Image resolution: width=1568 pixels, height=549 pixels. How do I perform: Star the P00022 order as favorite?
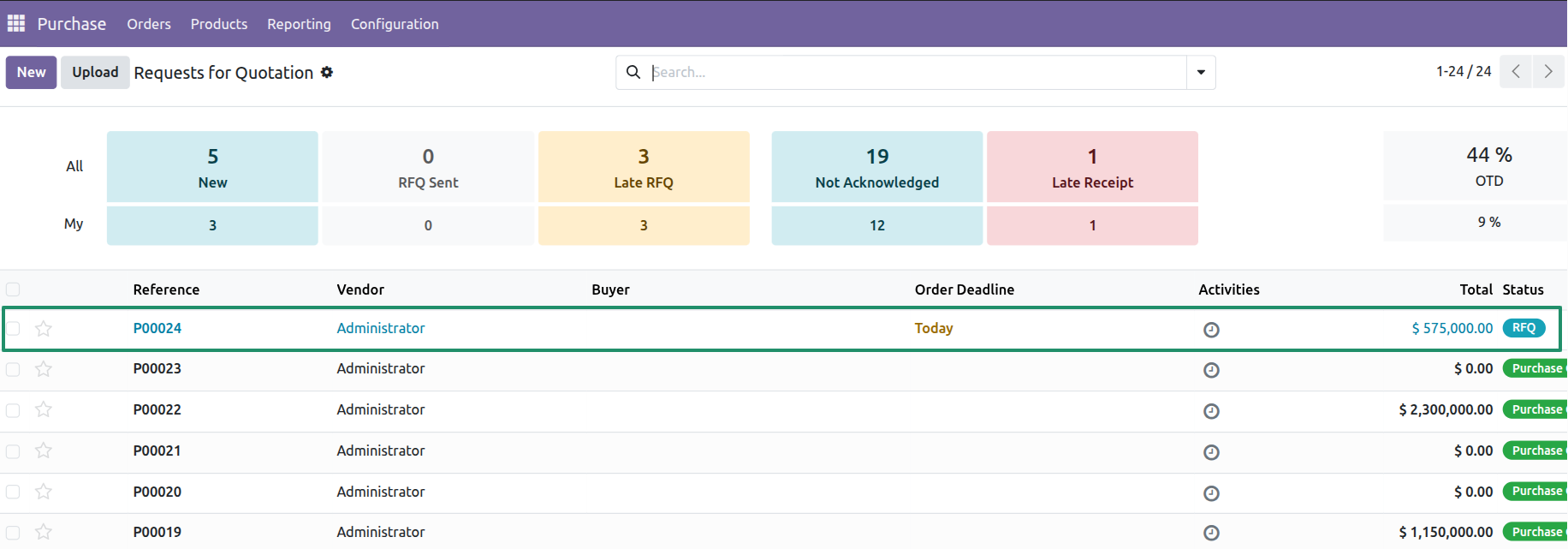click(44, 409)
